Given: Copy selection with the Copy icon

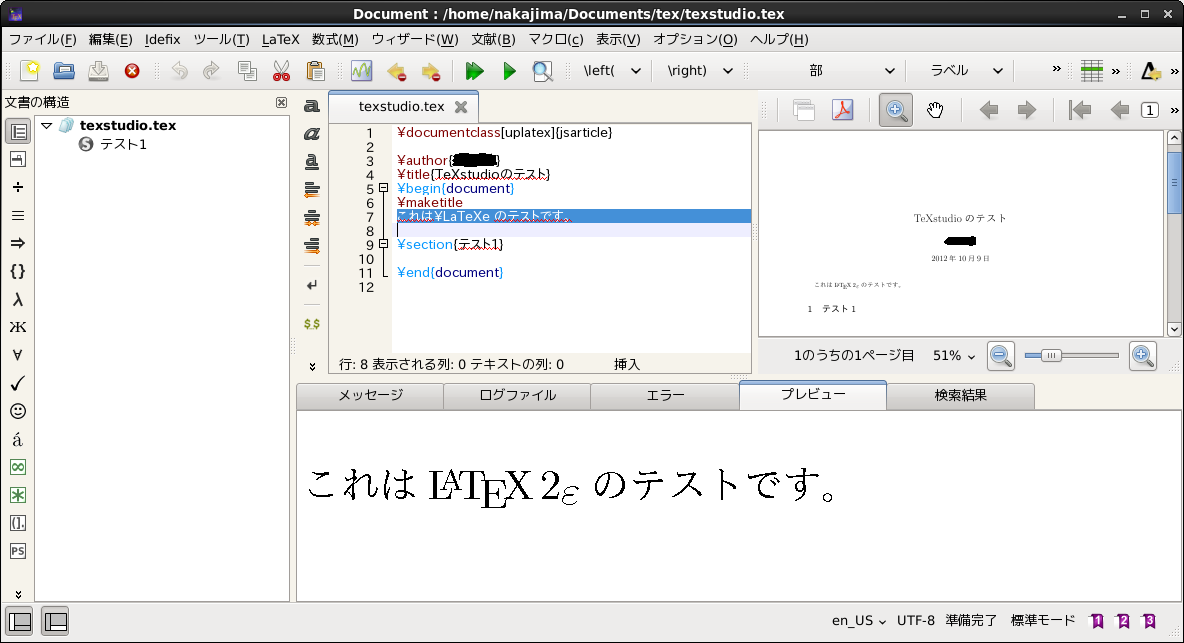Looking at the screenshot, I should [247, 71].
